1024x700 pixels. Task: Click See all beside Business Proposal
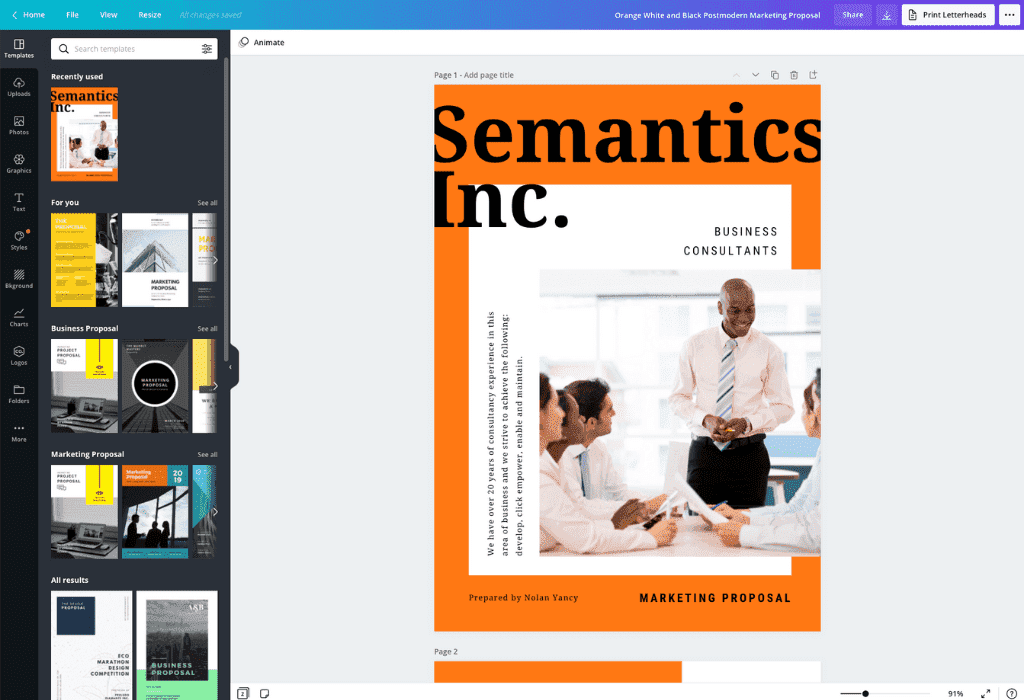coord(207,328)
